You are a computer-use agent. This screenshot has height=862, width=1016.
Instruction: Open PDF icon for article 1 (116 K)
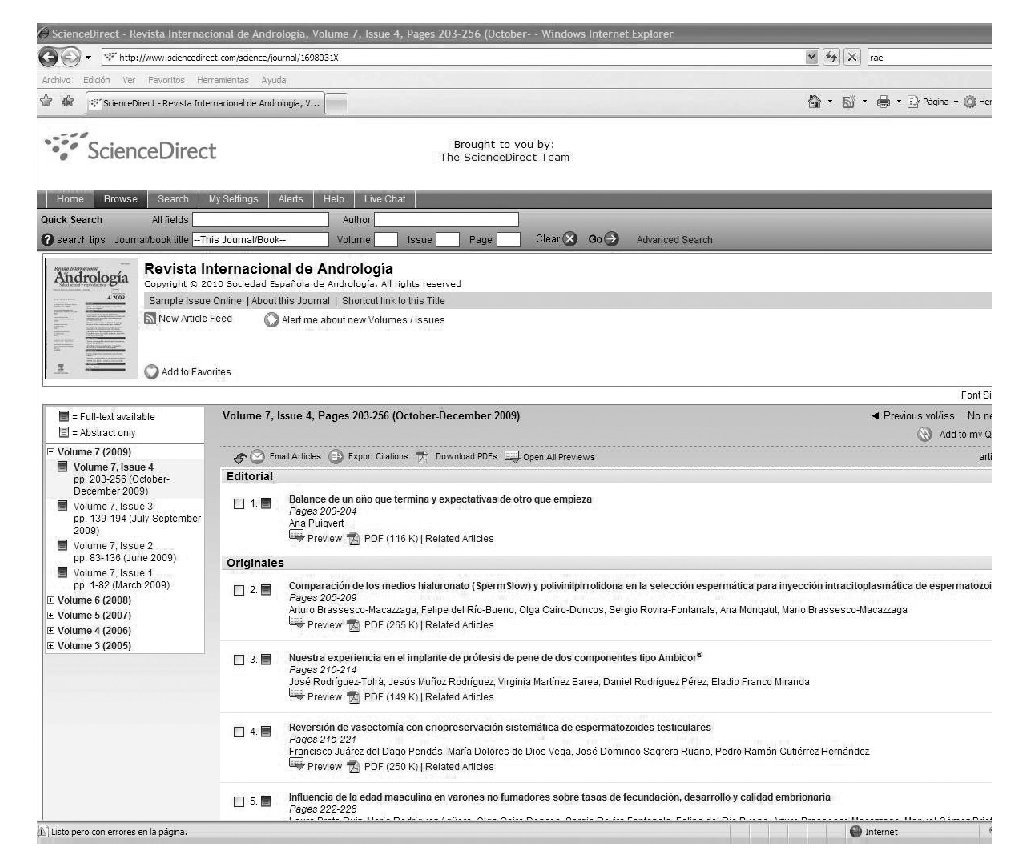click(x=352, y=538)
